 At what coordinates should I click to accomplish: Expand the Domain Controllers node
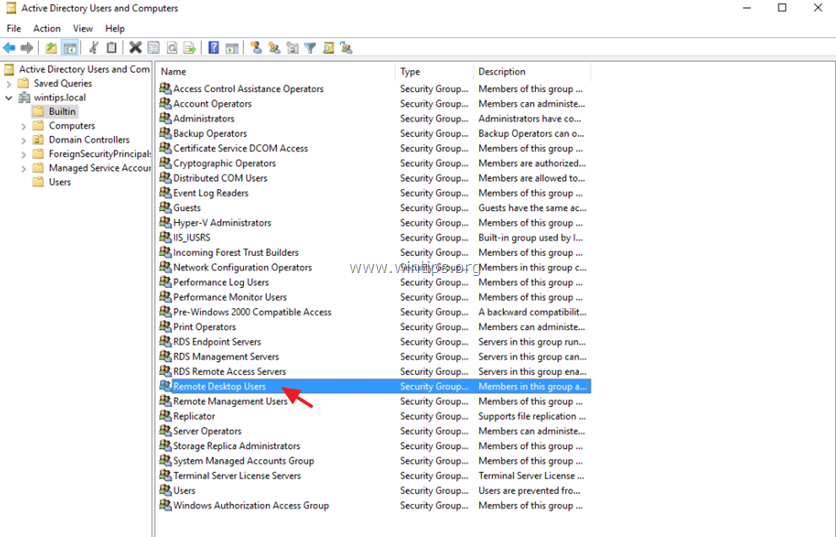23,140
